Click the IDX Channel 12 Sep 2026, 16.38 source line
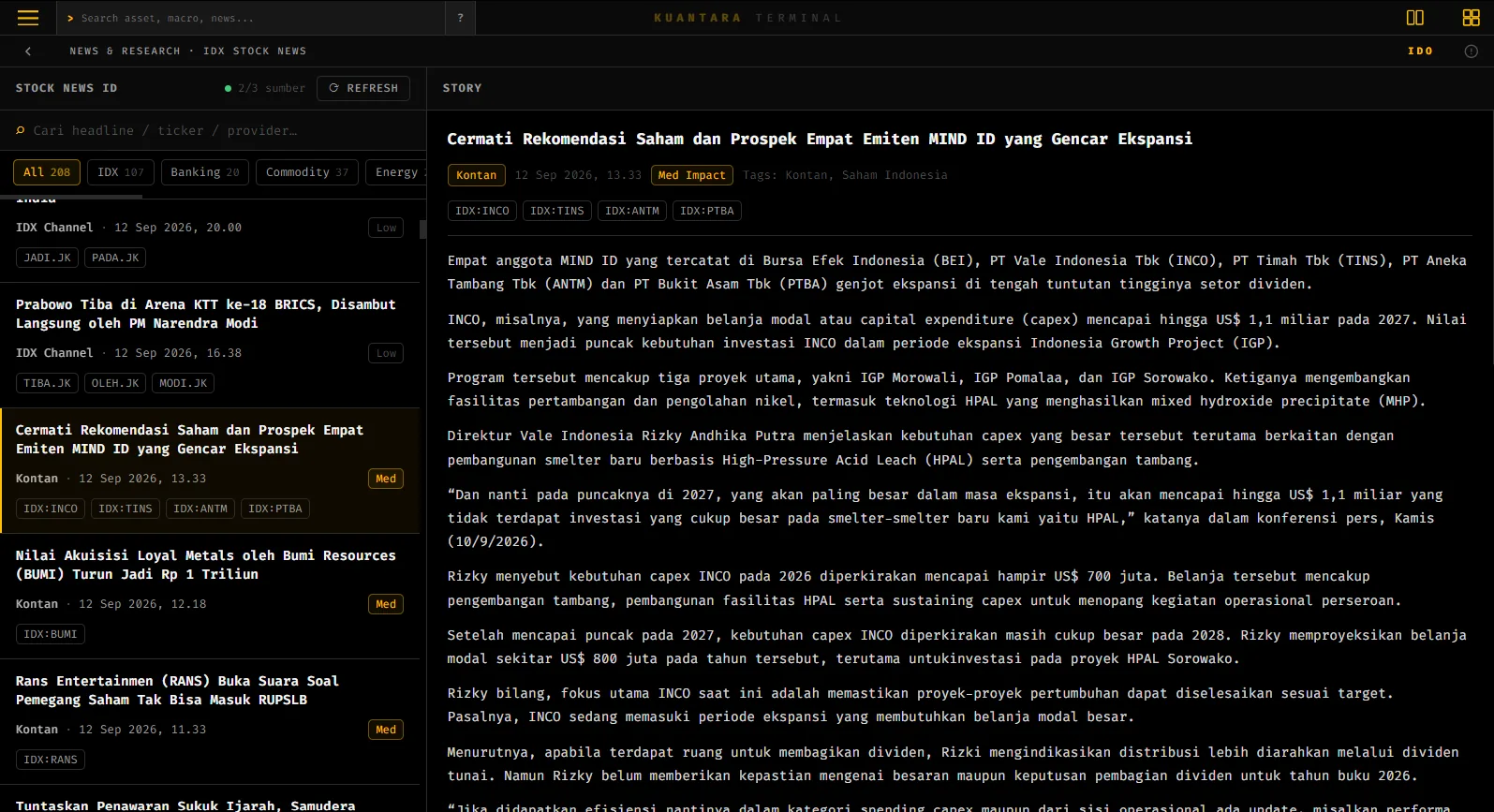 tap(128, 353)
